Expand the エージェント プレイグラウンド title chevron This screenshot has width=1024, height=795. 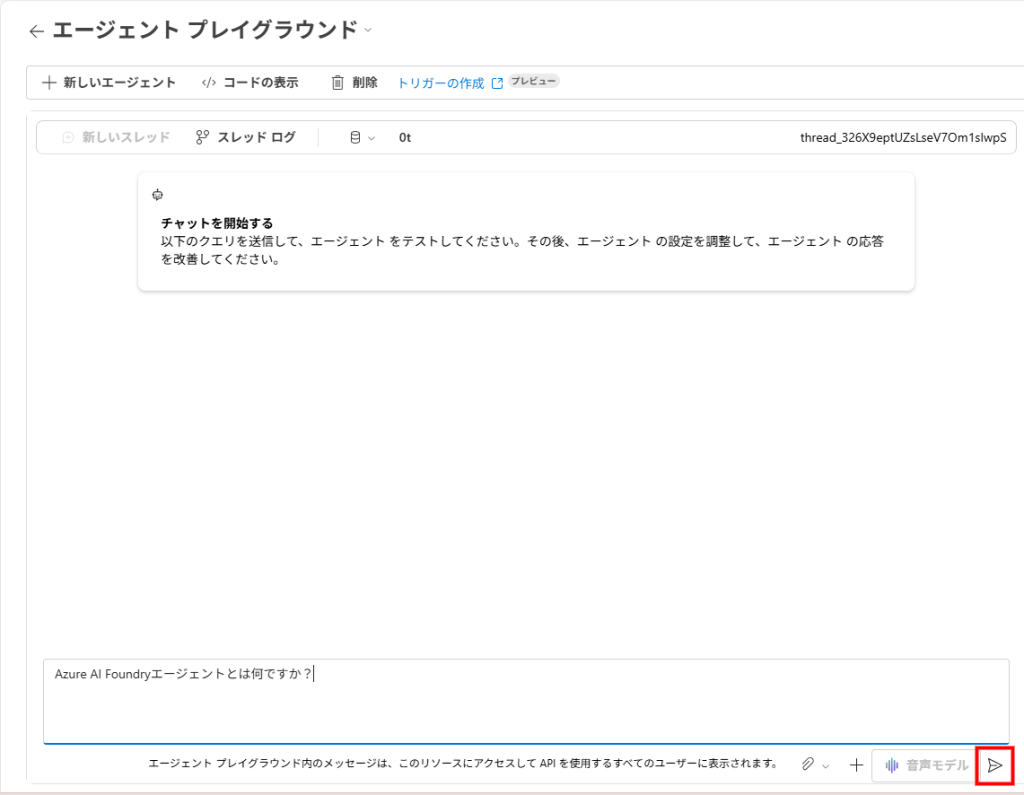pos(368,30)
